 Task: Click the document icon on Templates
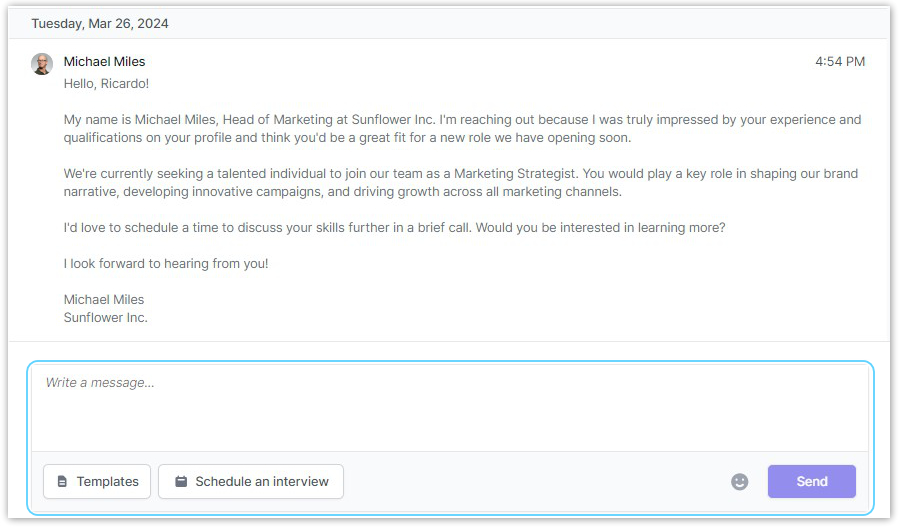pyautogui.click(x=62, y=482)
